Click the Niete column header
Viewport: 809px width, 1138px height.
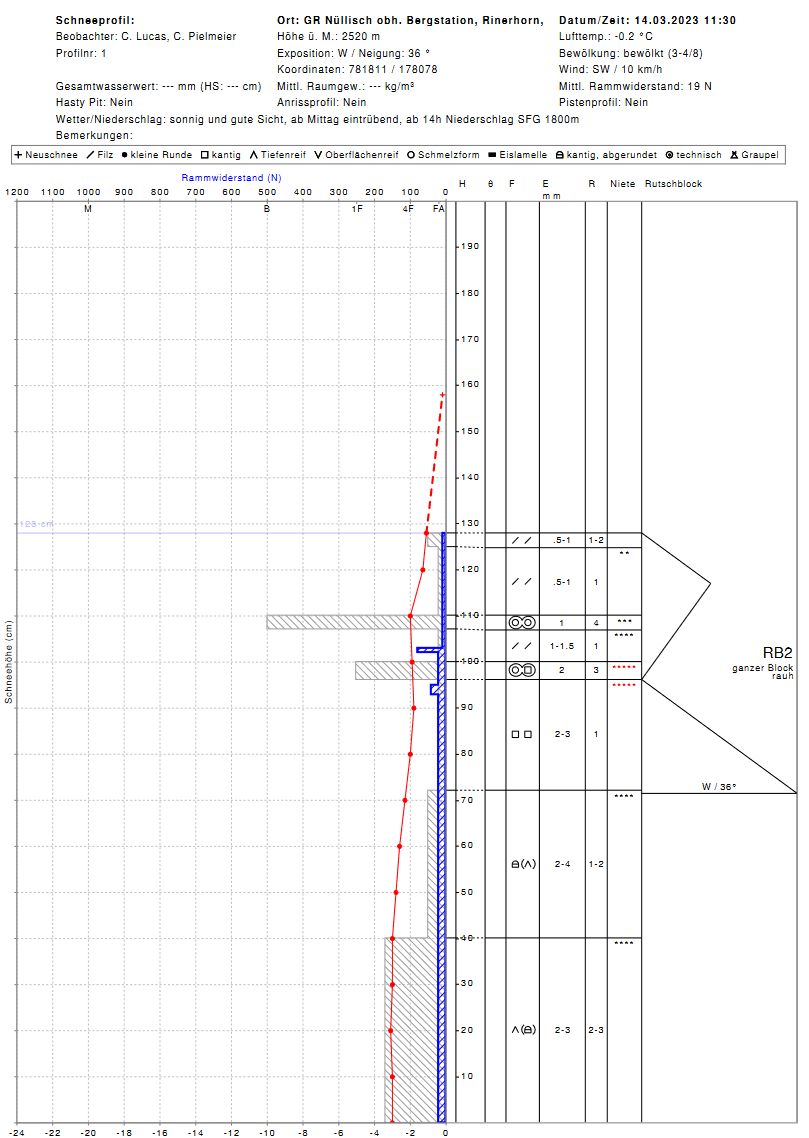pyautogui.click(x=622, y=184)
